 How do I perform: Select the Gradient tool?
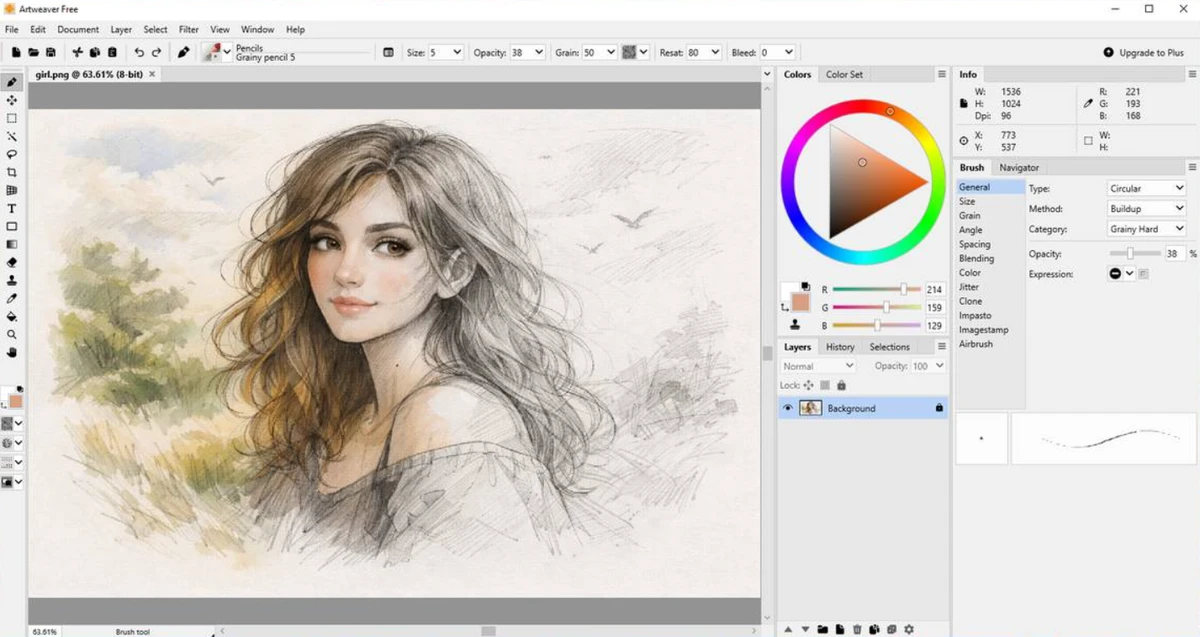(12, 244)
